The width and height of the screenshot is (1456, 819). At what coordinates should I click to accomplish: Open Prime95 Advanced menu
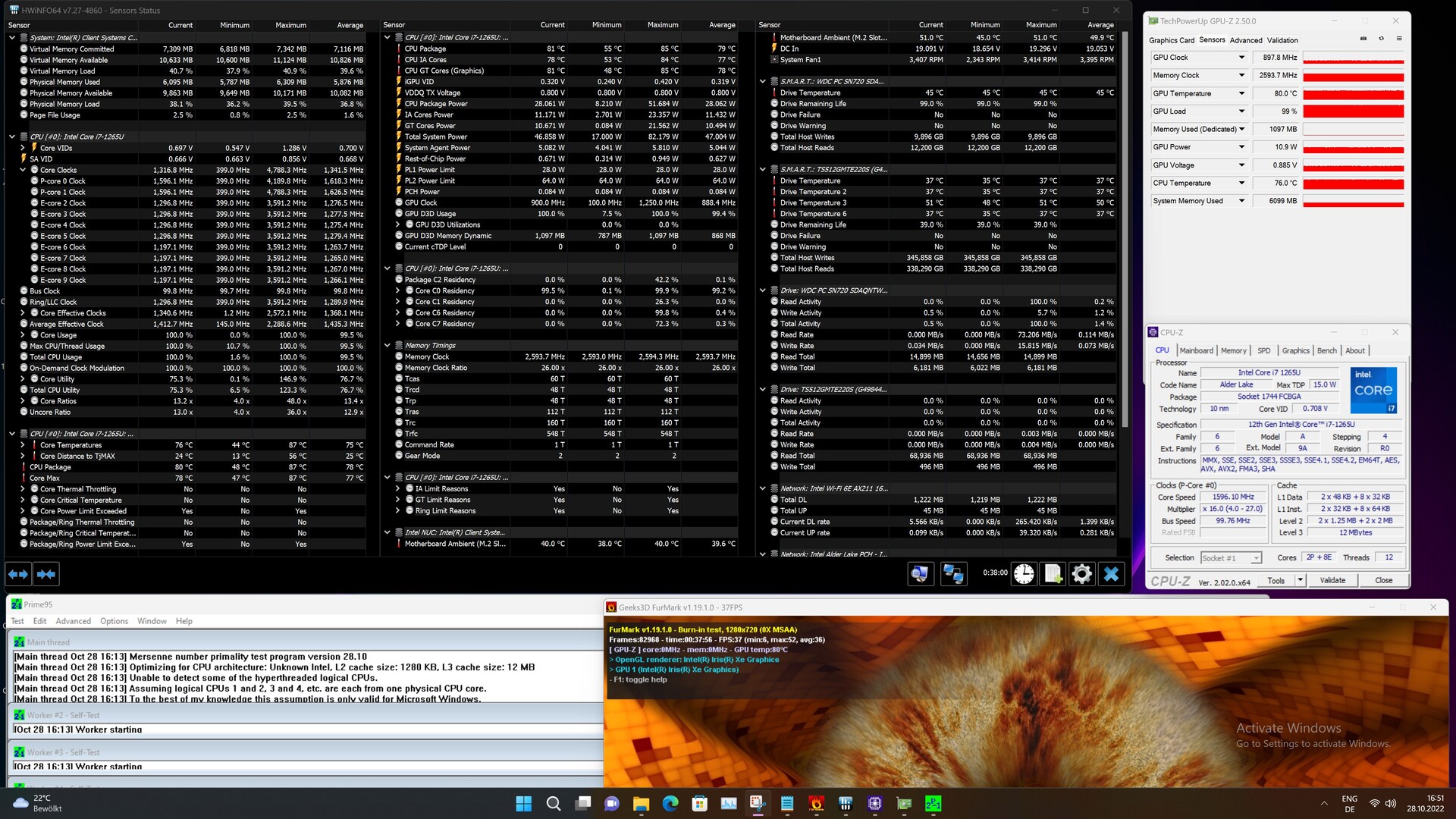coord(73,621)
